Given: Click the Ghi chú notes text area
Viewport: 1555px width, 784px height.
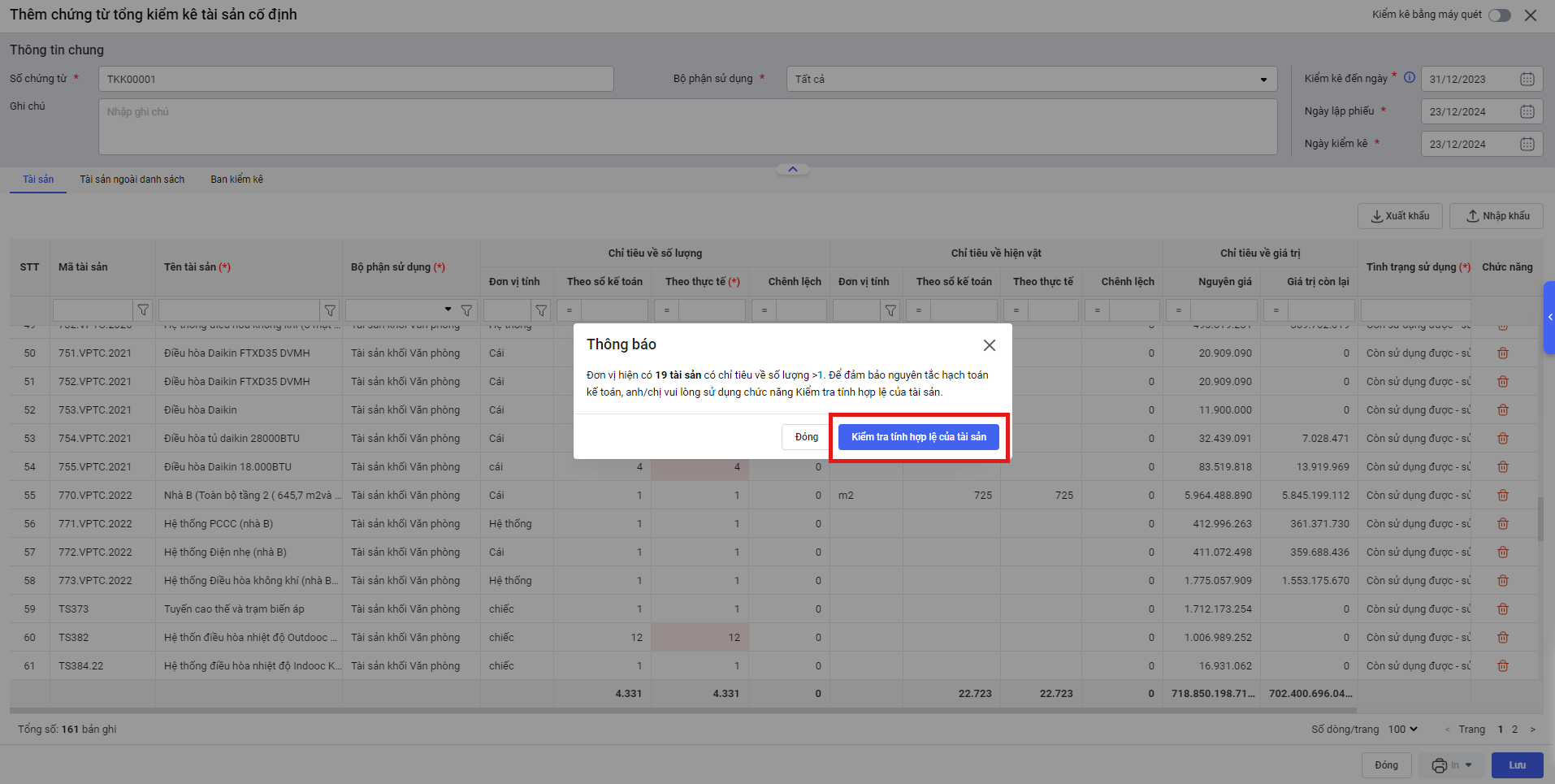Looking at the screenshot, I should [x=687, y=127].
